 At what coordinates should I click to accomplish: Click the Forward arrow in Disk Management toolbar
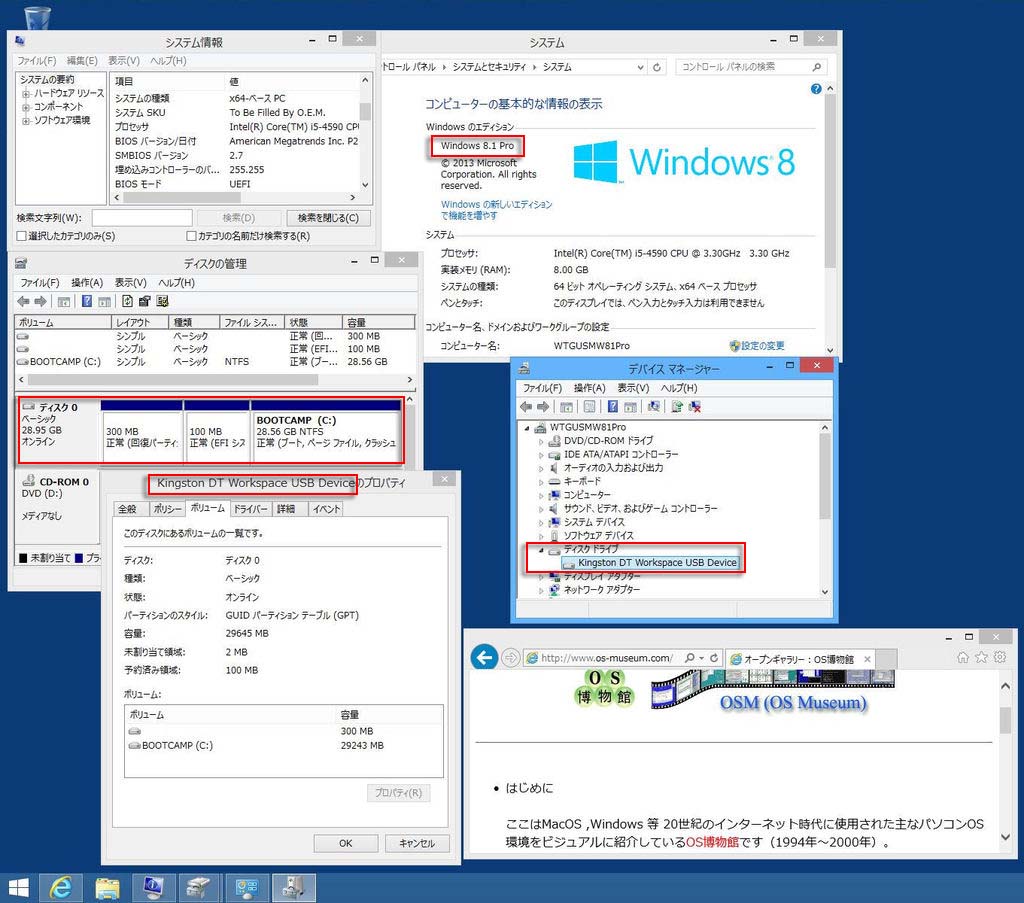pyautogui.click(x=40, y=301)
